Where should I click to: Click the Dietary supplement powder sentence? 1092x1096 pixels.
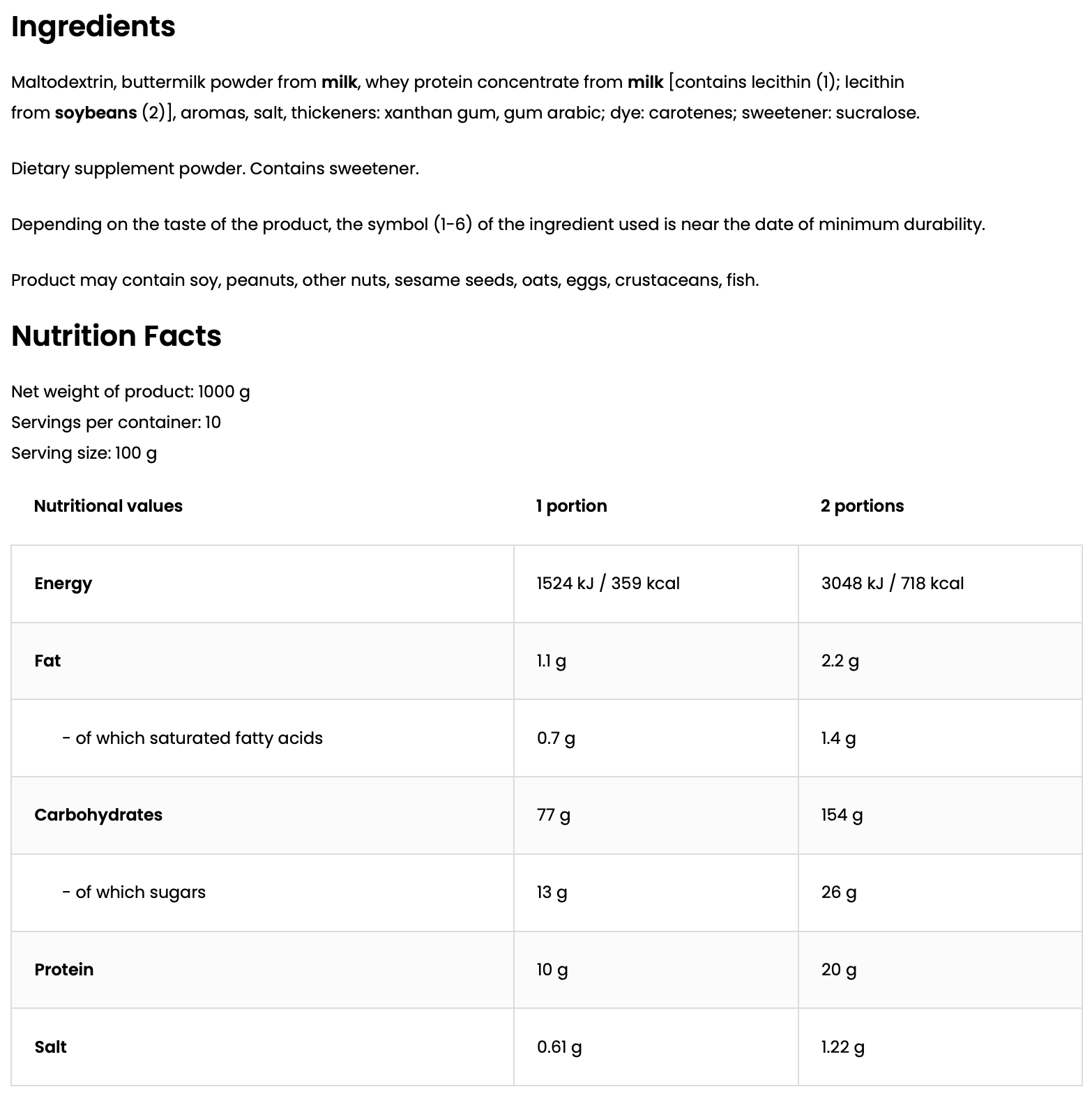[215, 169]
